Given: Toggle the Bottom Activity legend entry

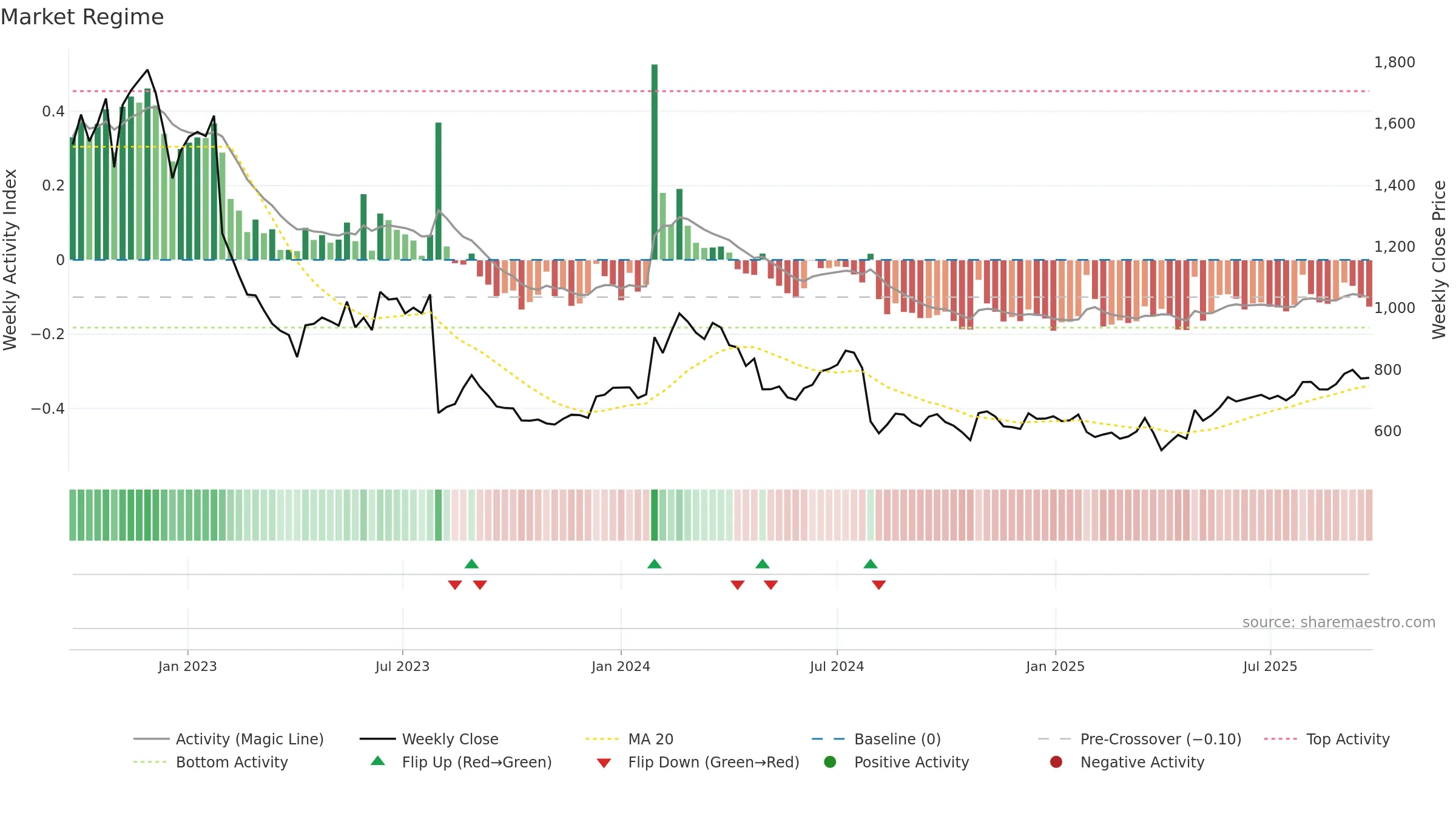Looking at the screenshot, I should (211, 762).
